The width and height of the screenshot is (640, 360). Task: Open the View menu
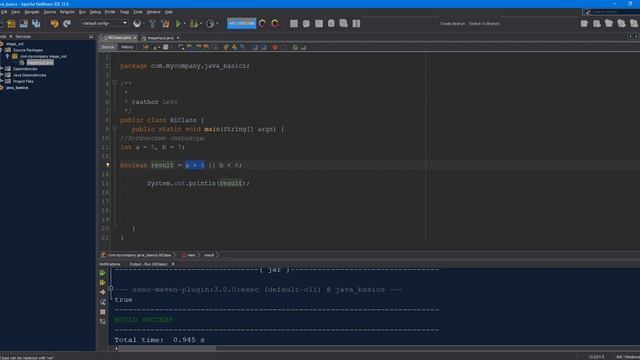click(16, 12)
